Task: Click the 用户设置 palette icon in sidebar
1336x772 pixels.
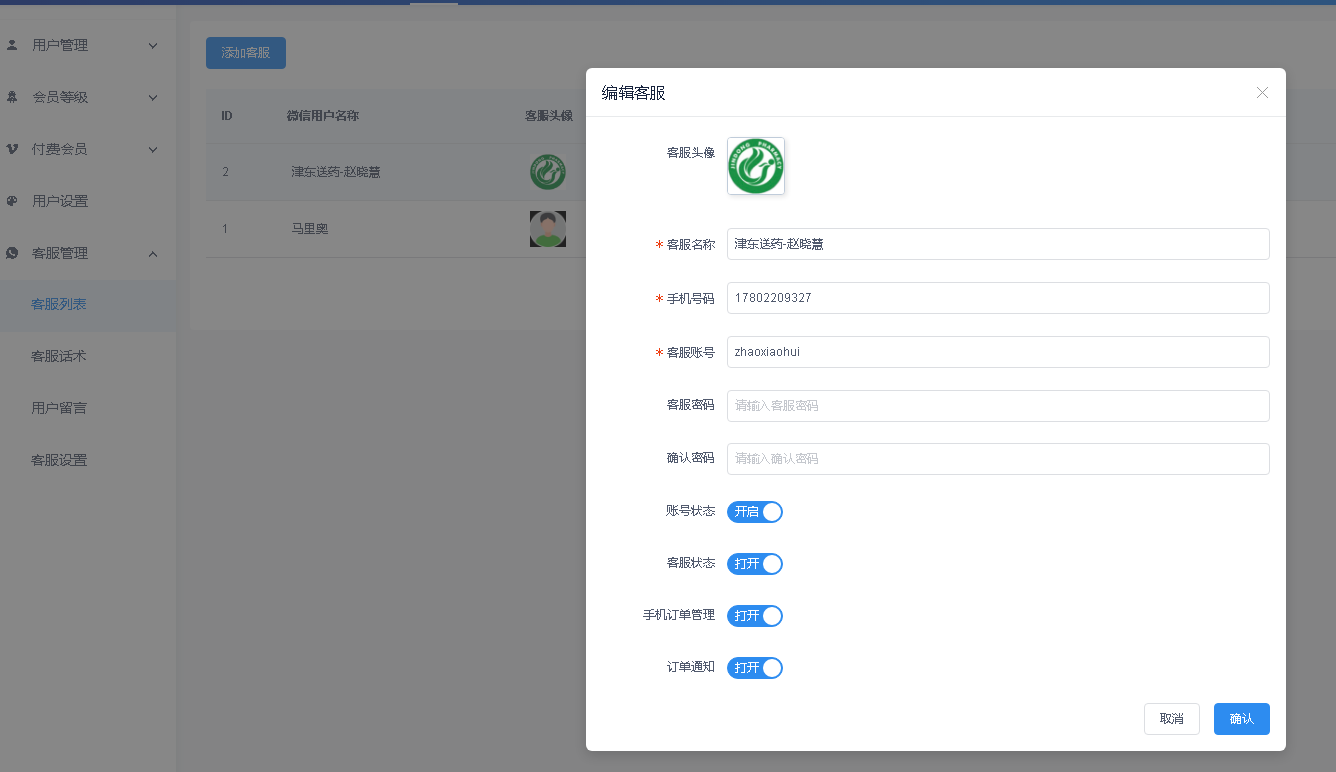Action: point(12,201)
